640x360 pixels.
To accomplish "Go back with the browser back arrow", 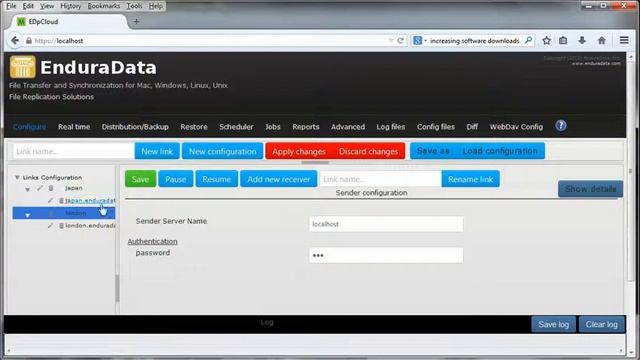I will (x=15, y=40).
